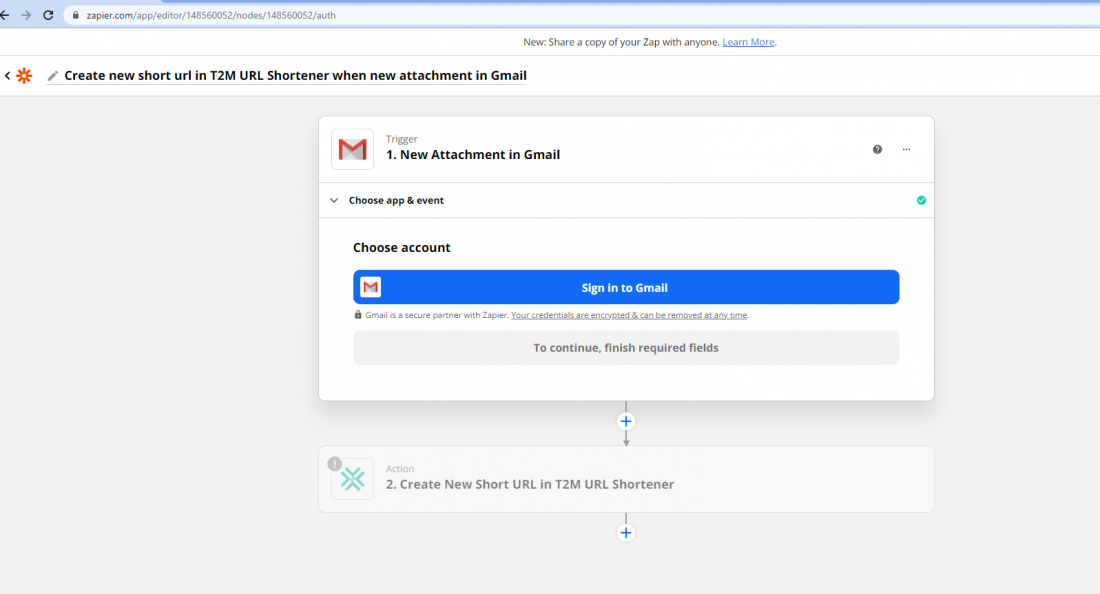Click the warning badge on the action step

pyautogui.click(x=333, y=464)
